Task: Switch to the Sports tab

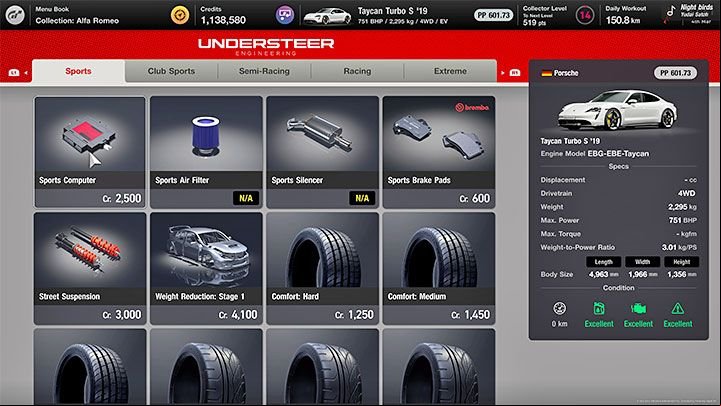Action: 78,71
